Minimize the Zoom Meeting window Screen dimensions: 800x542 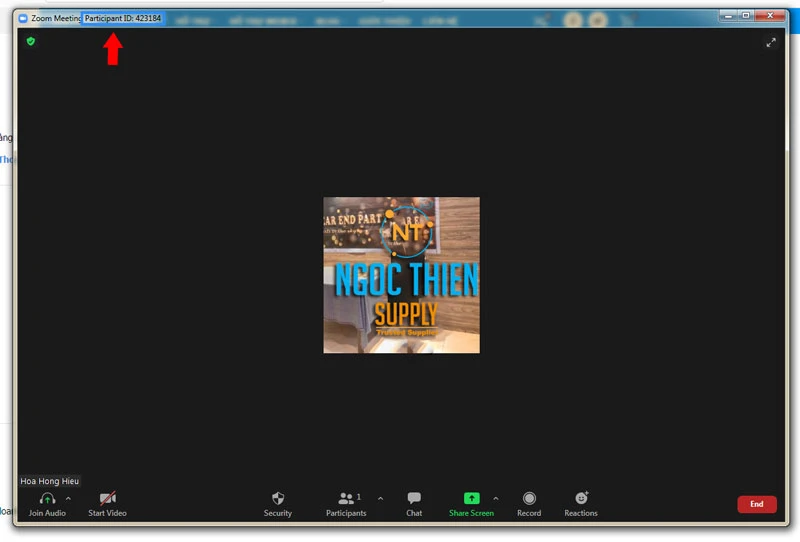[728, 14]
